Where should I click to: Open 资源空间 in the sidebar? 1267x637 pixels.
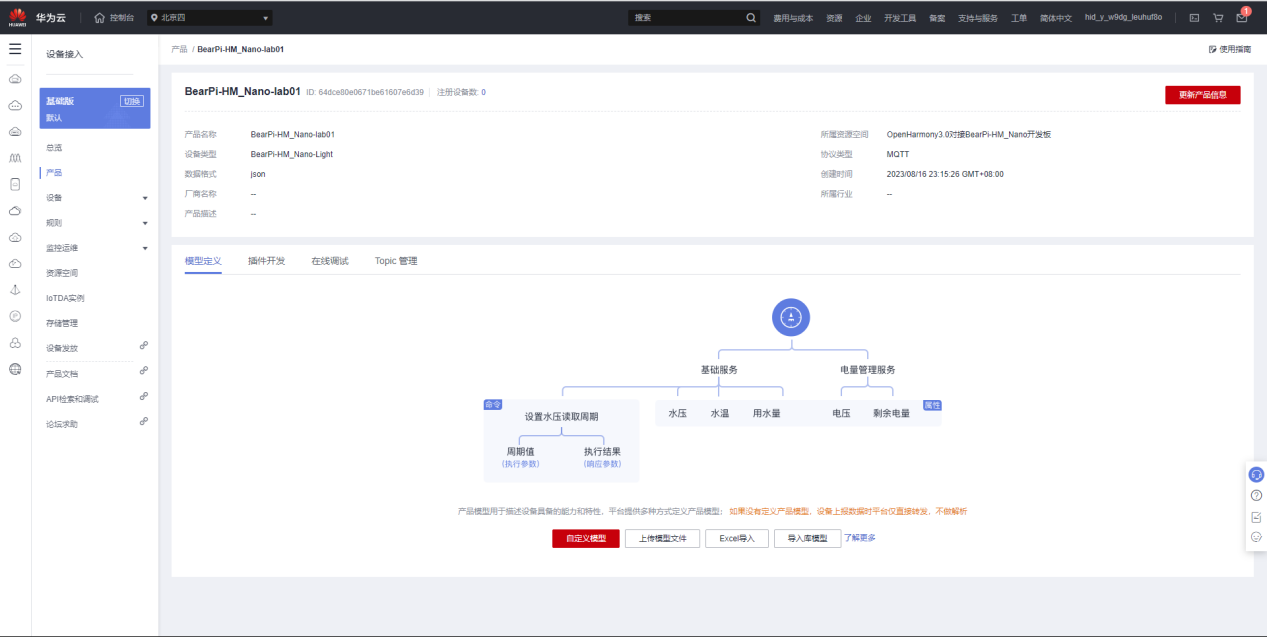pos(62,273)
